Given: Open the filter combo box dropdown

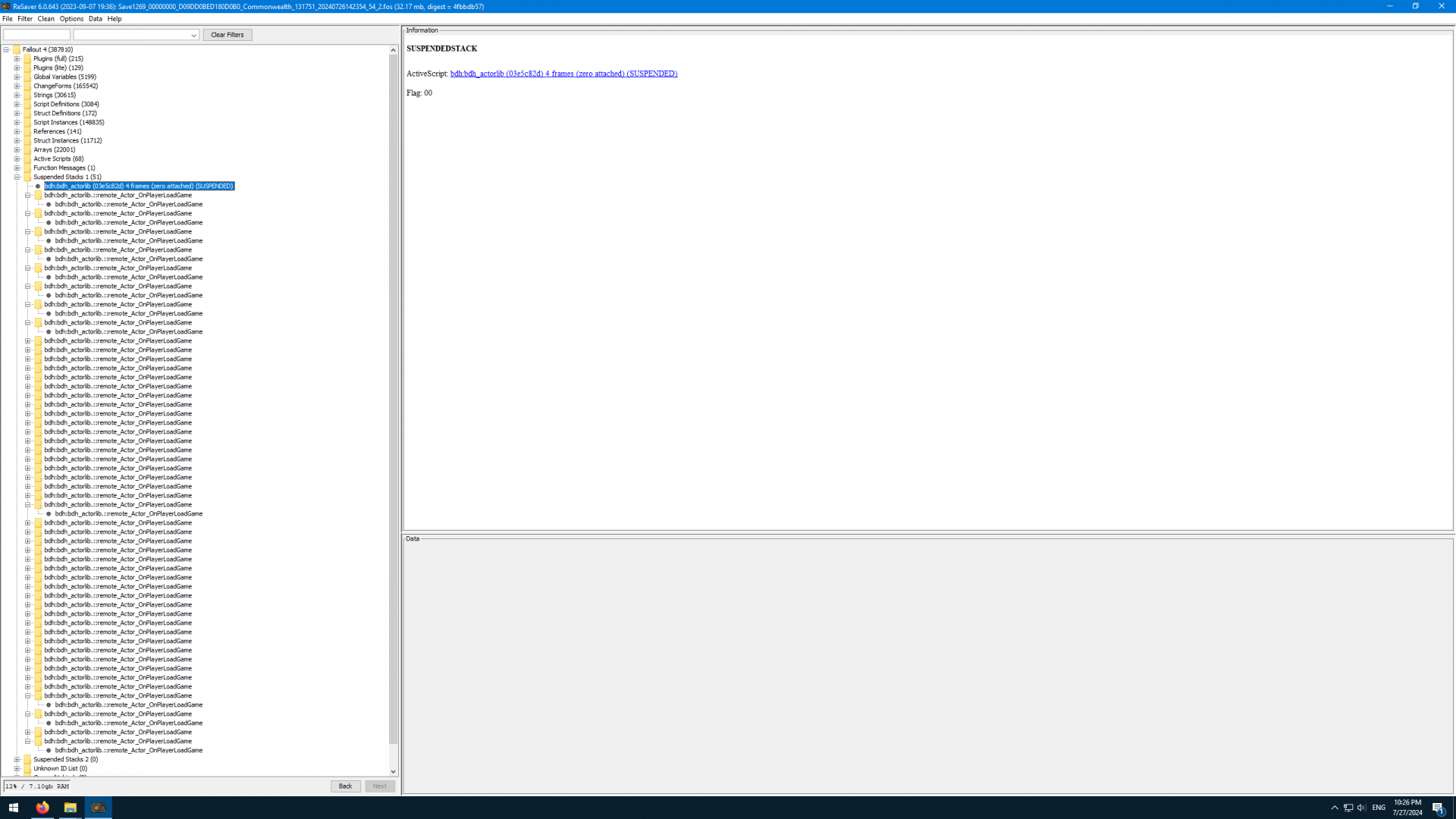Looking at the screenshot, I should pyautogui.click(x=193, y=35).
